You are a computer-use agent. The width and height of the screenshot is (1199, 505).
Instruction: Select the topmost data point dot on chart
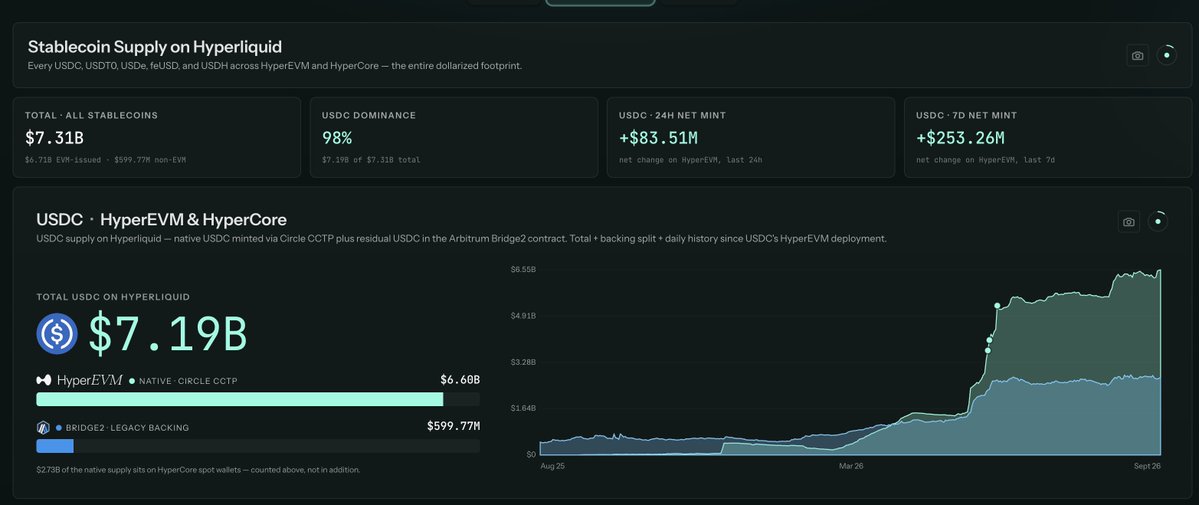[x=997, y=305]
